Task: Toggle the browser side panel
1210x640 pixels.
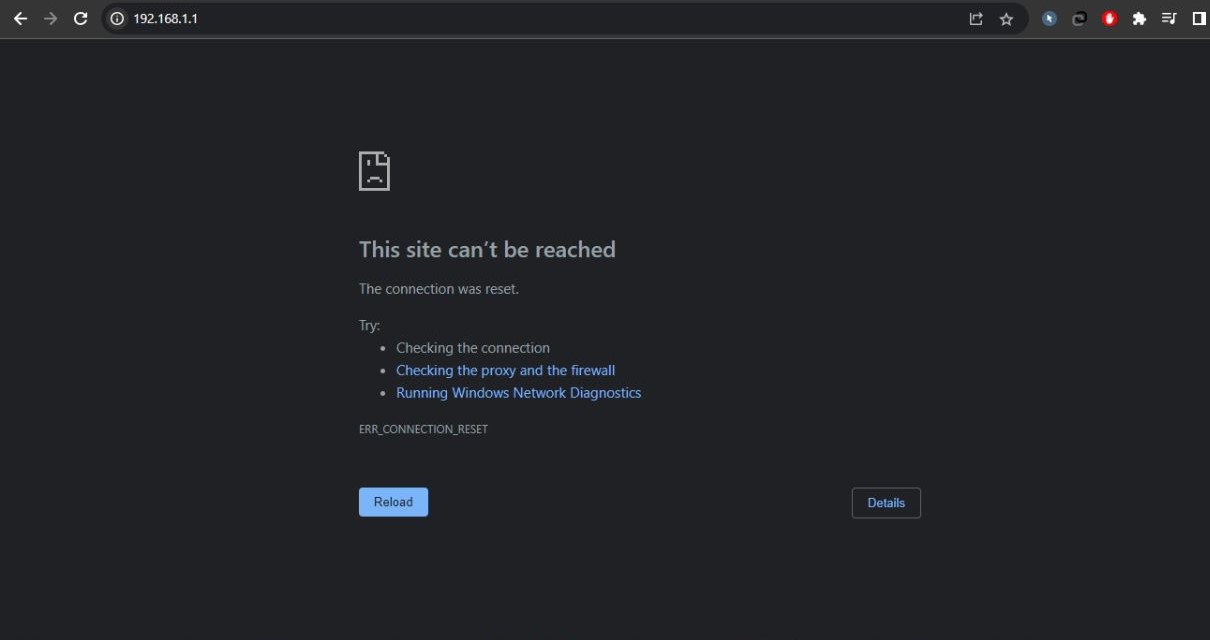Action: point(1199,19)
